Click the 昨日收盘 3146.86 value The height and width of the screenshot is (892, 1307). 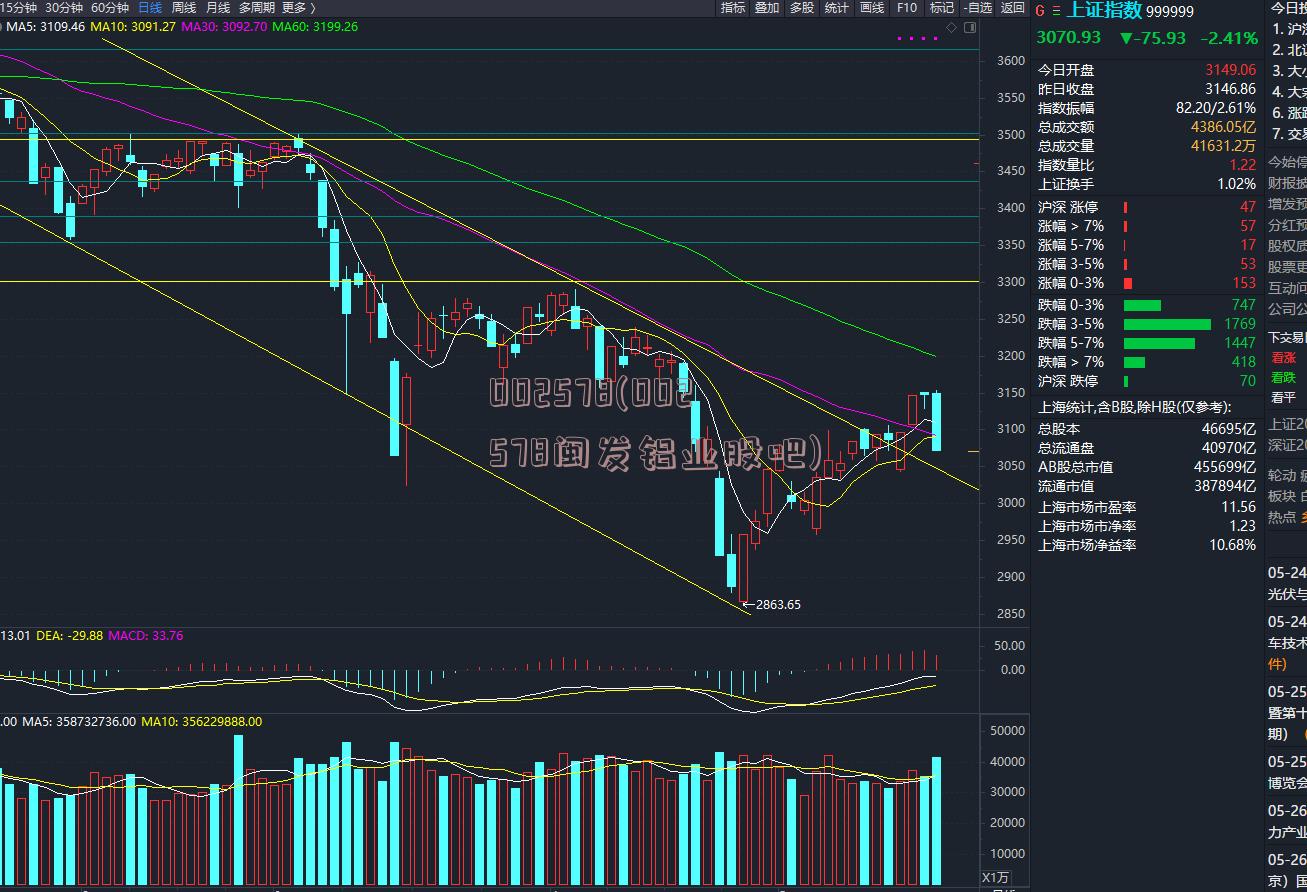[x=1230, y=89]
